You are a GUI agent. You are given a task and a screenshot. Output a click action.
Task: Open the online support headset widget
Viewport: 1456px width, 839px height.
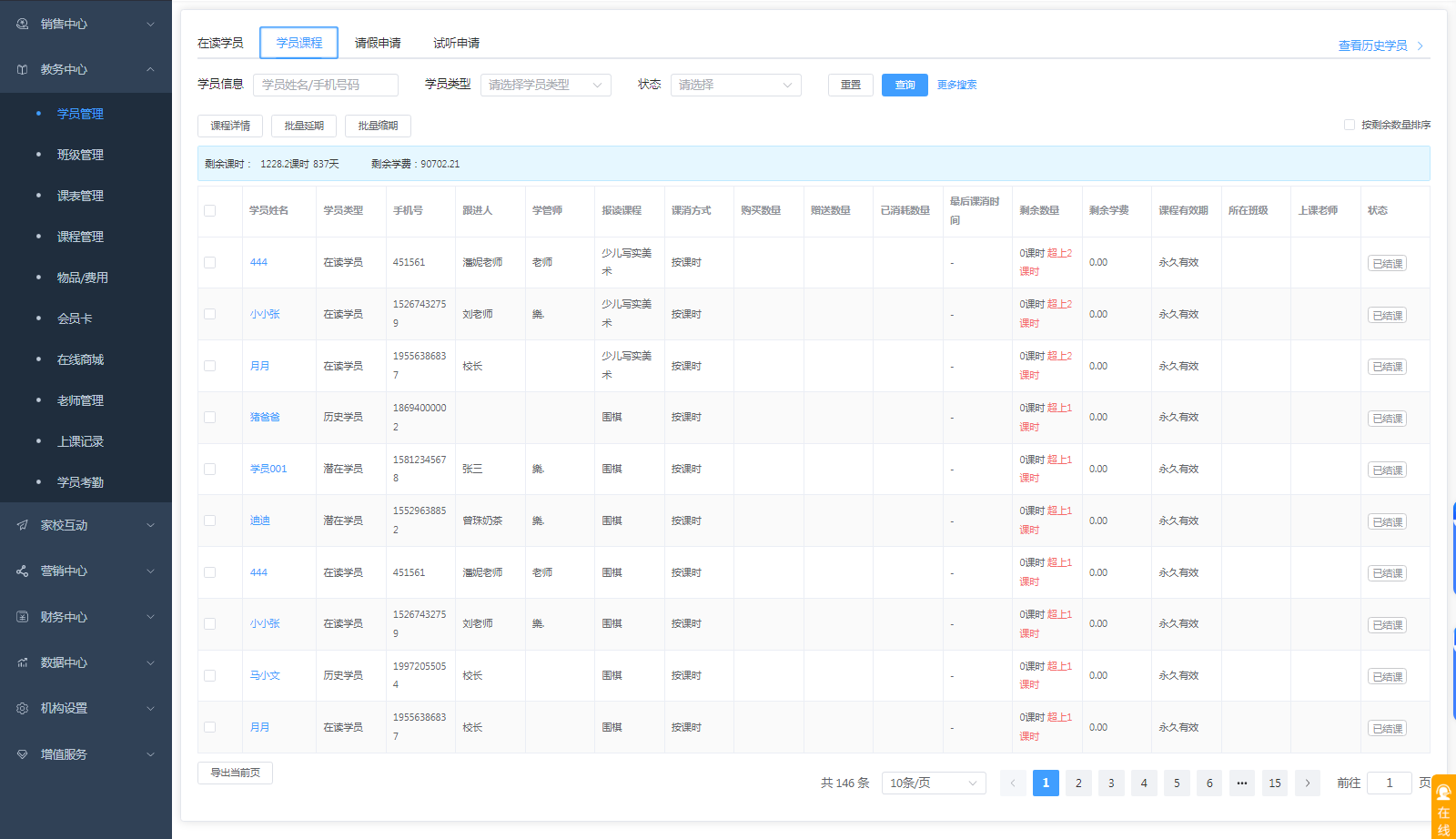pos(1443,806)
